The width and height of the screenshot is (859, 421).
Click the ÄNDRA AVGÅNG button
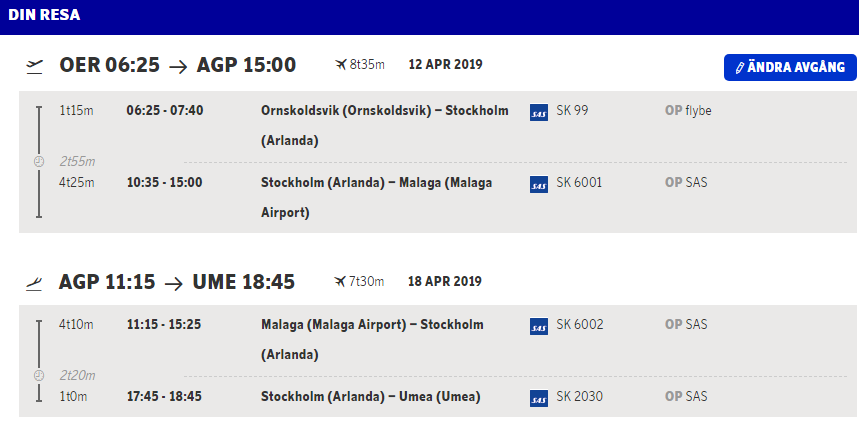coord(790,67)
